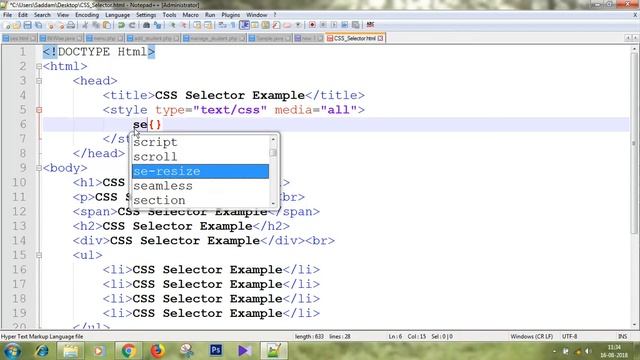Click 'Ln : 6 Col : 15' status field

coord(407,337)
